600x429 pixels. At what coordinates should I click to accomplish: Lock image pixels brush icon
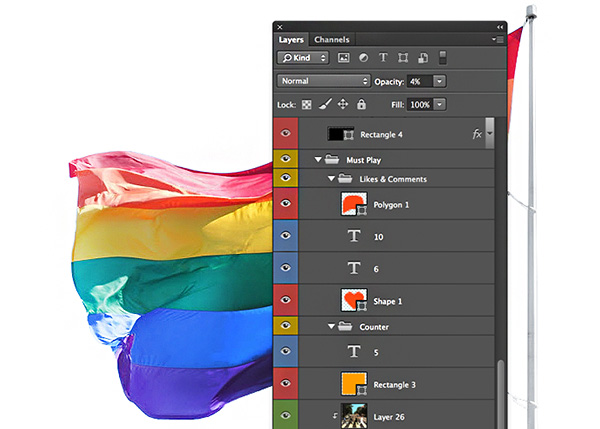pyautogui.click(x=325, y=104)
